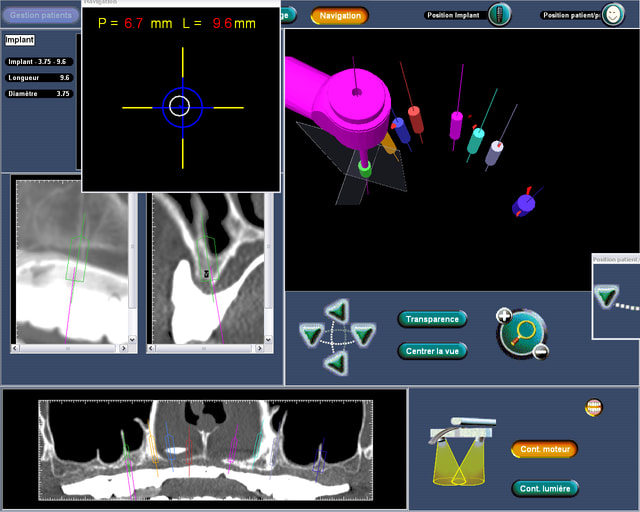Toggle Cont. lumière control
640x512 pixels.
[545, 489]
